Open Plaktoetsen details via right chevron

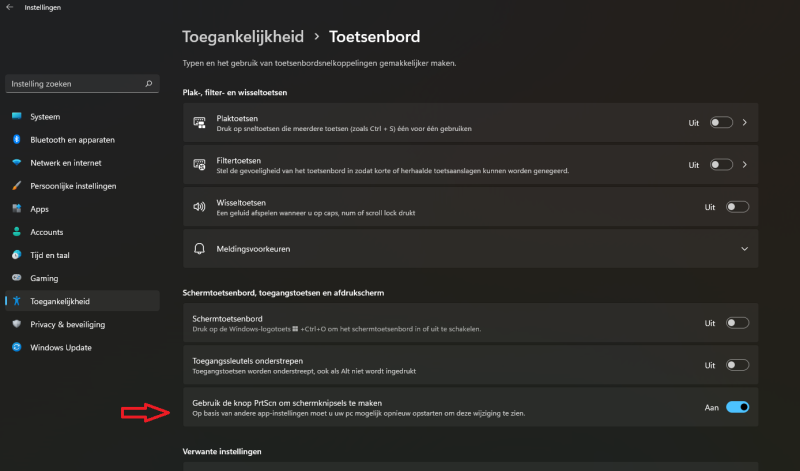click(745, 122)
